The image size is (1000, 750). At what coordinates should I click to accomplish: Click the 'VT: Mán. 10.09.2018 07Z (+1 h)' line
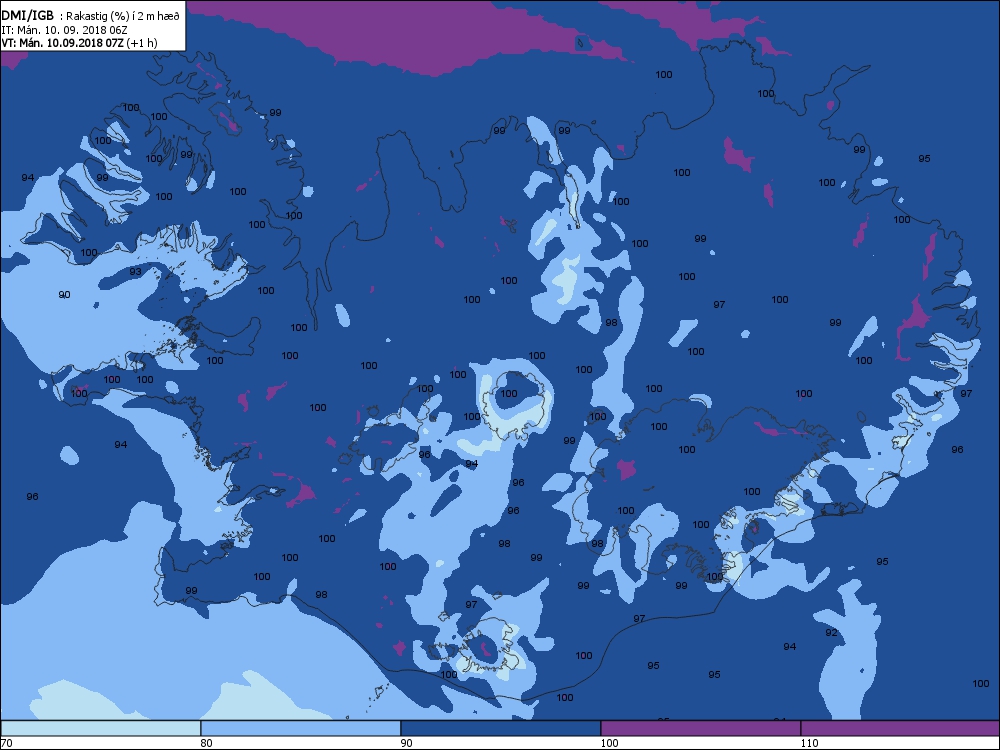tap(79, 43)
